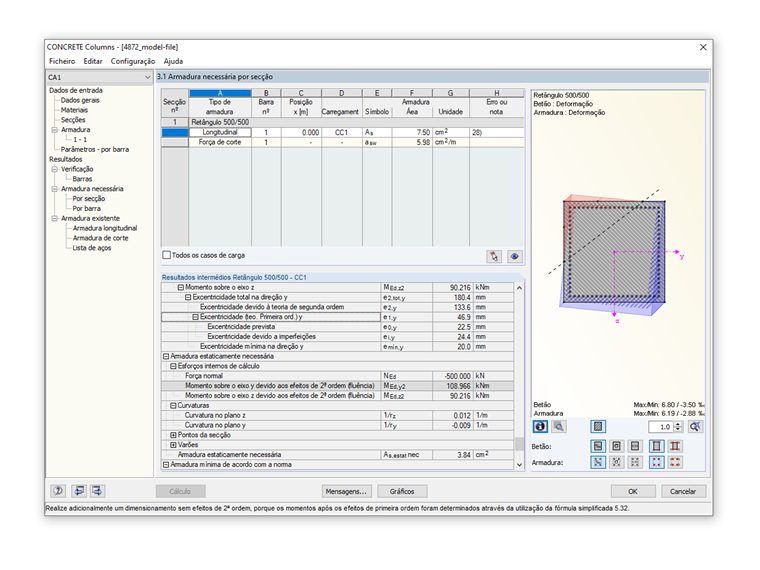Select the fourth Betão icon with red corner points
This screenshot has height=570, width=760.
coord(656,446)
